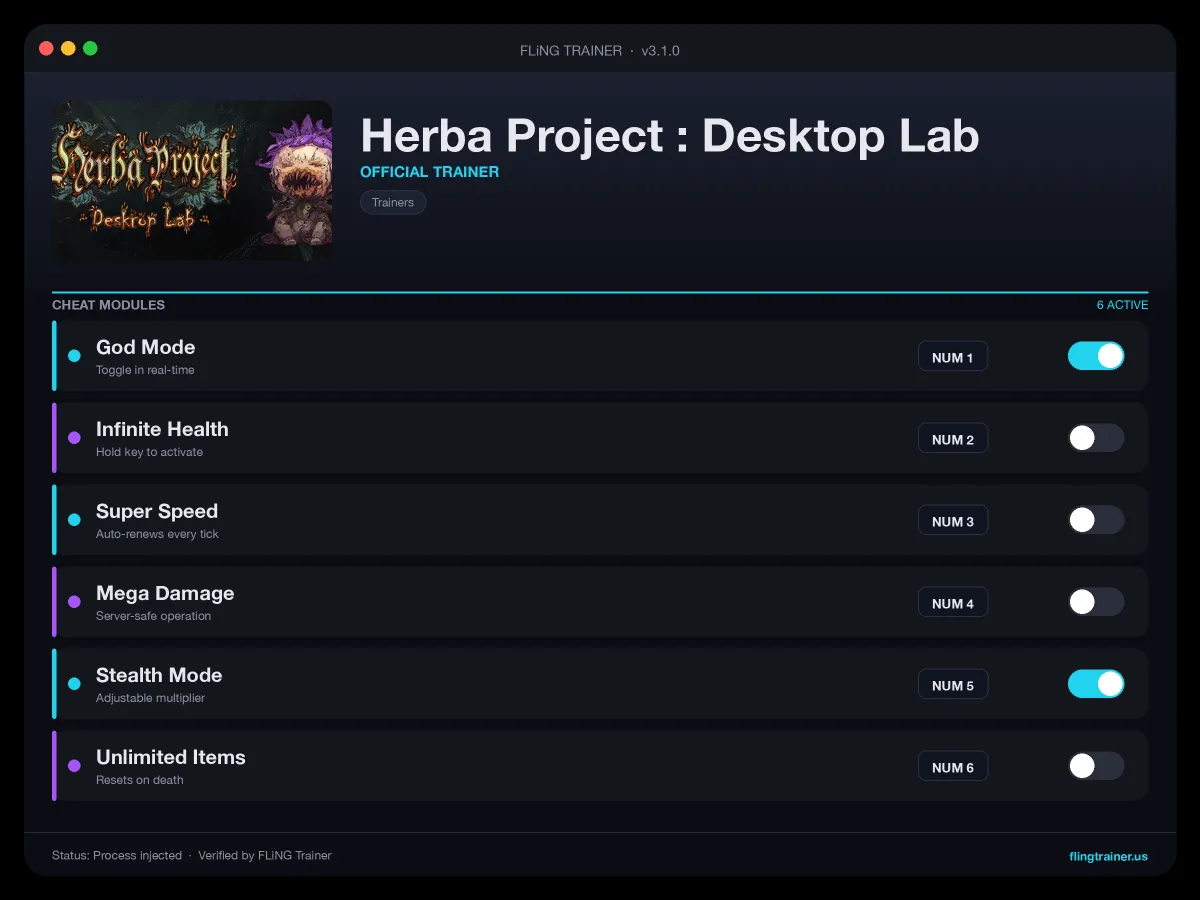Maximize window with the green button
Image resolution: width=1200 pixels, height=900 pixels.
pyautogui.click(x=90, y=48)
